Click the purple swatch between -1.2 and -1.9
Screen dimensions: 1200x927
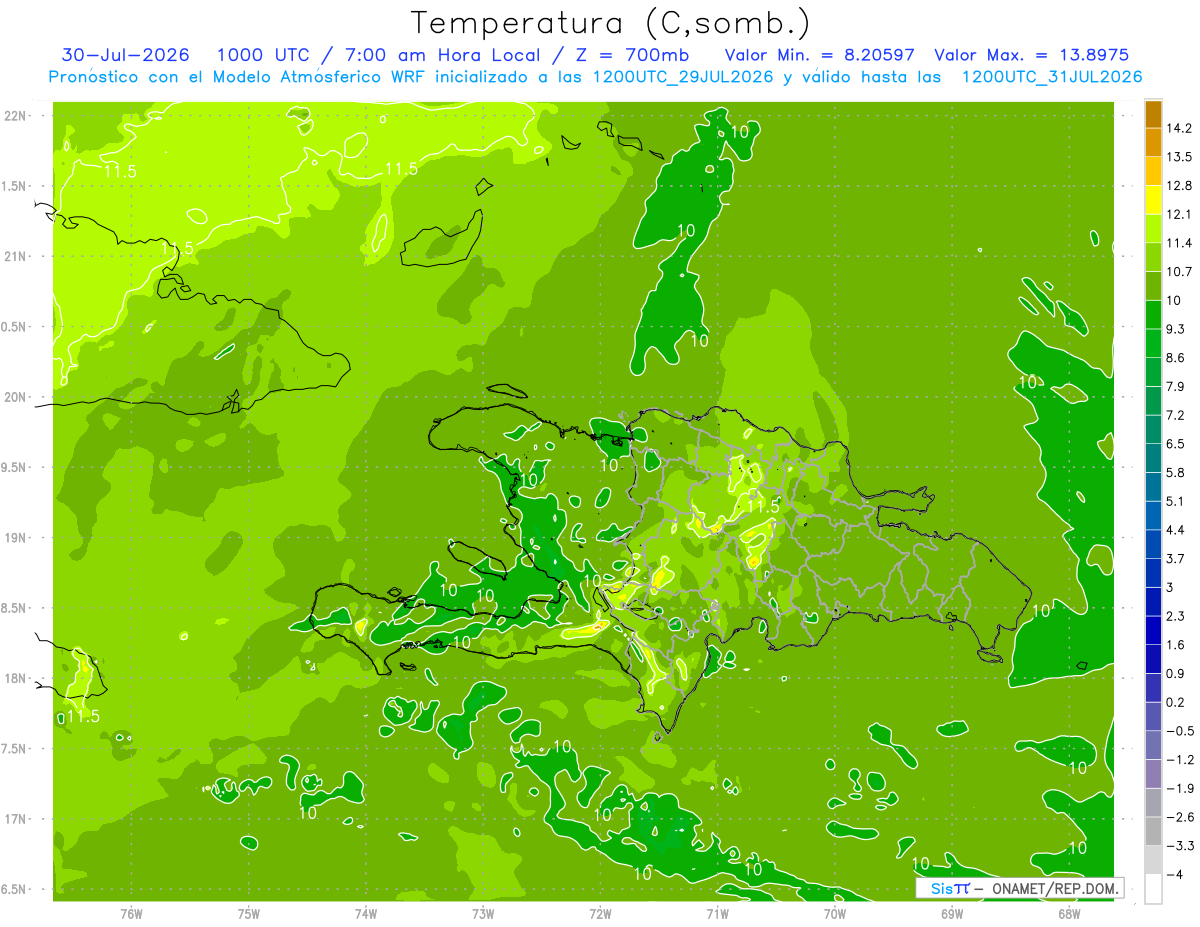point(1153,775)
